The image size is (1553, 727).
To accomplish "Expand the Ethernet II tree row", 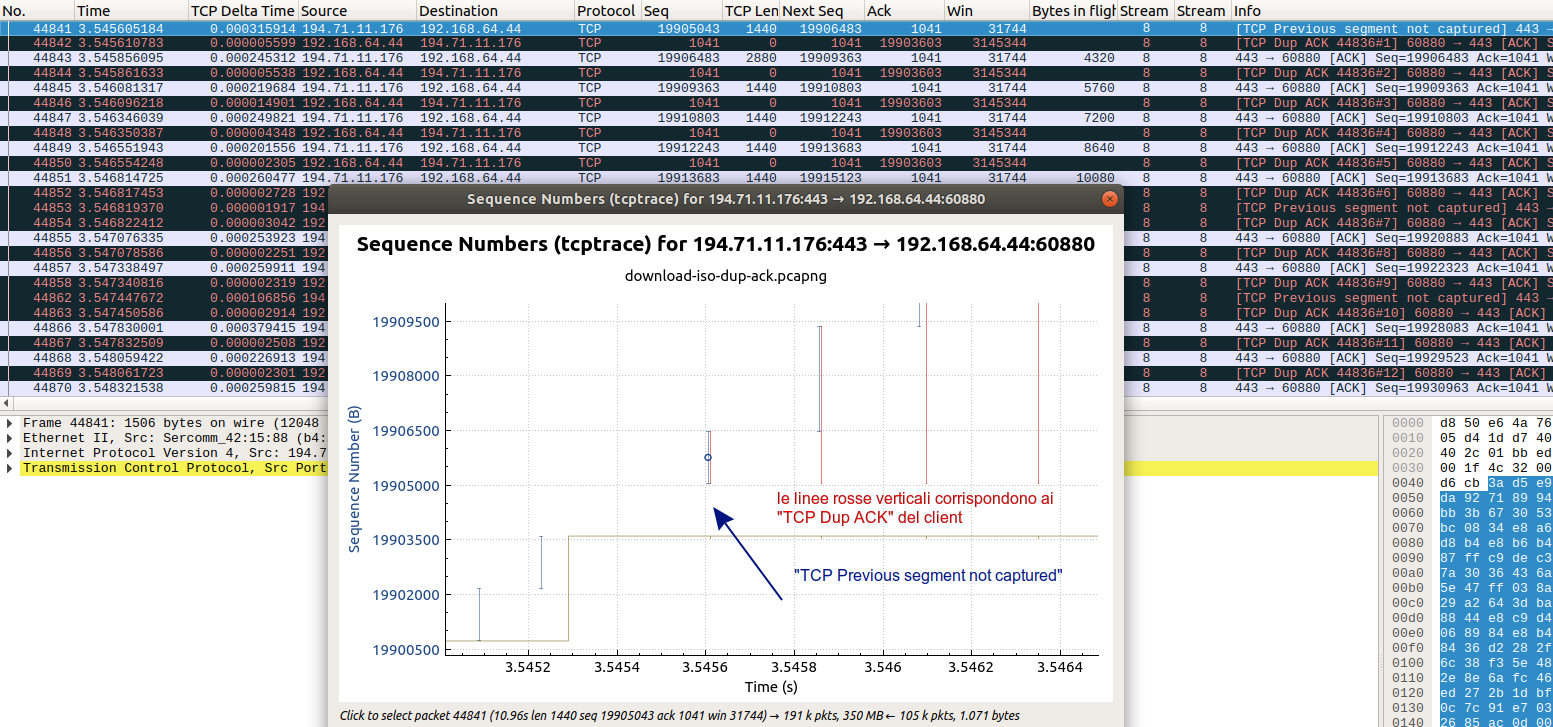I will click(10, 438).
